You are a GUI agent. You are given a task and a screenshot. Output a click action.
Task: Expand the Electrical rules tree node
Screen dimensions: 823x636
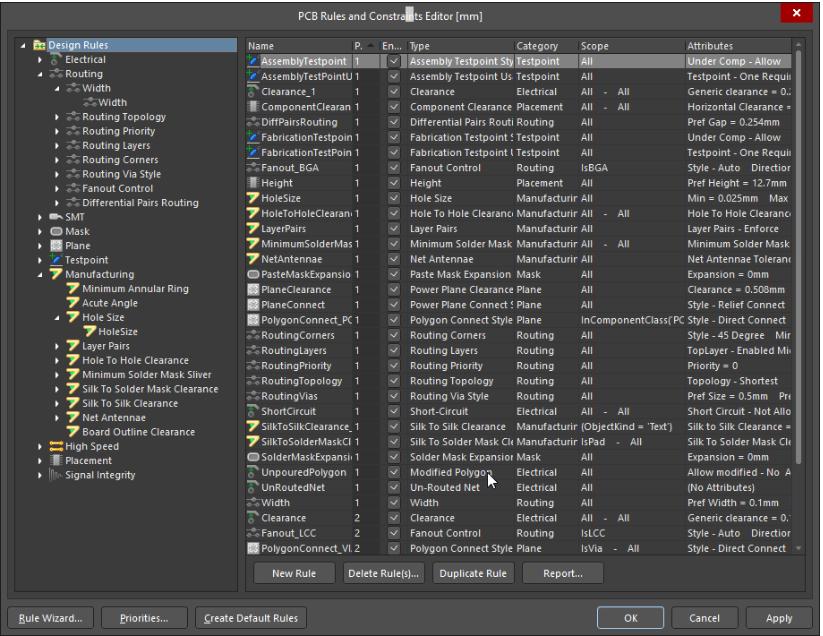(40, 60)
